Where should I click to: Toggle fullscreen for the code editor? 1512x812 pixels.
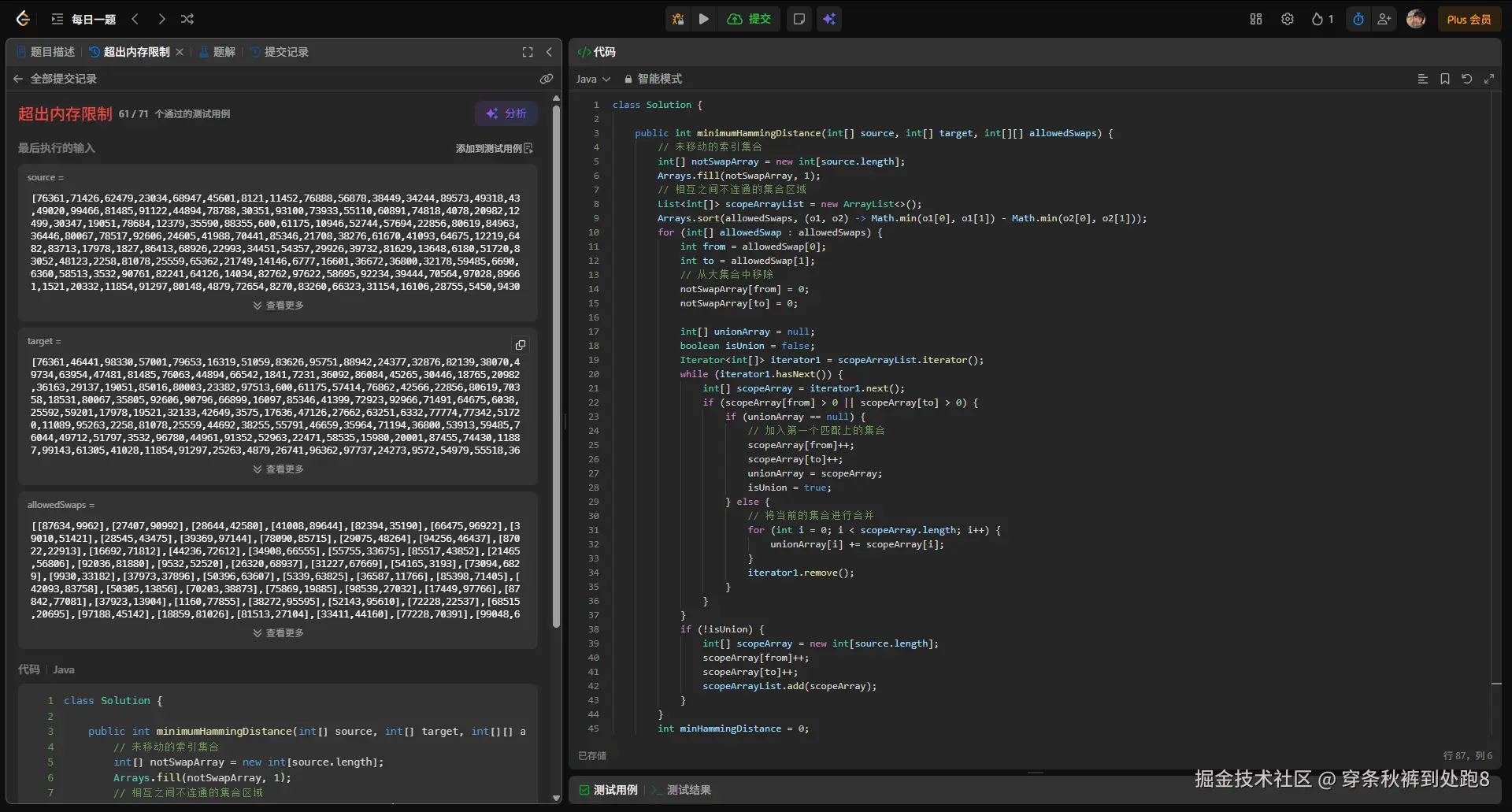[x=1488, y=79]
